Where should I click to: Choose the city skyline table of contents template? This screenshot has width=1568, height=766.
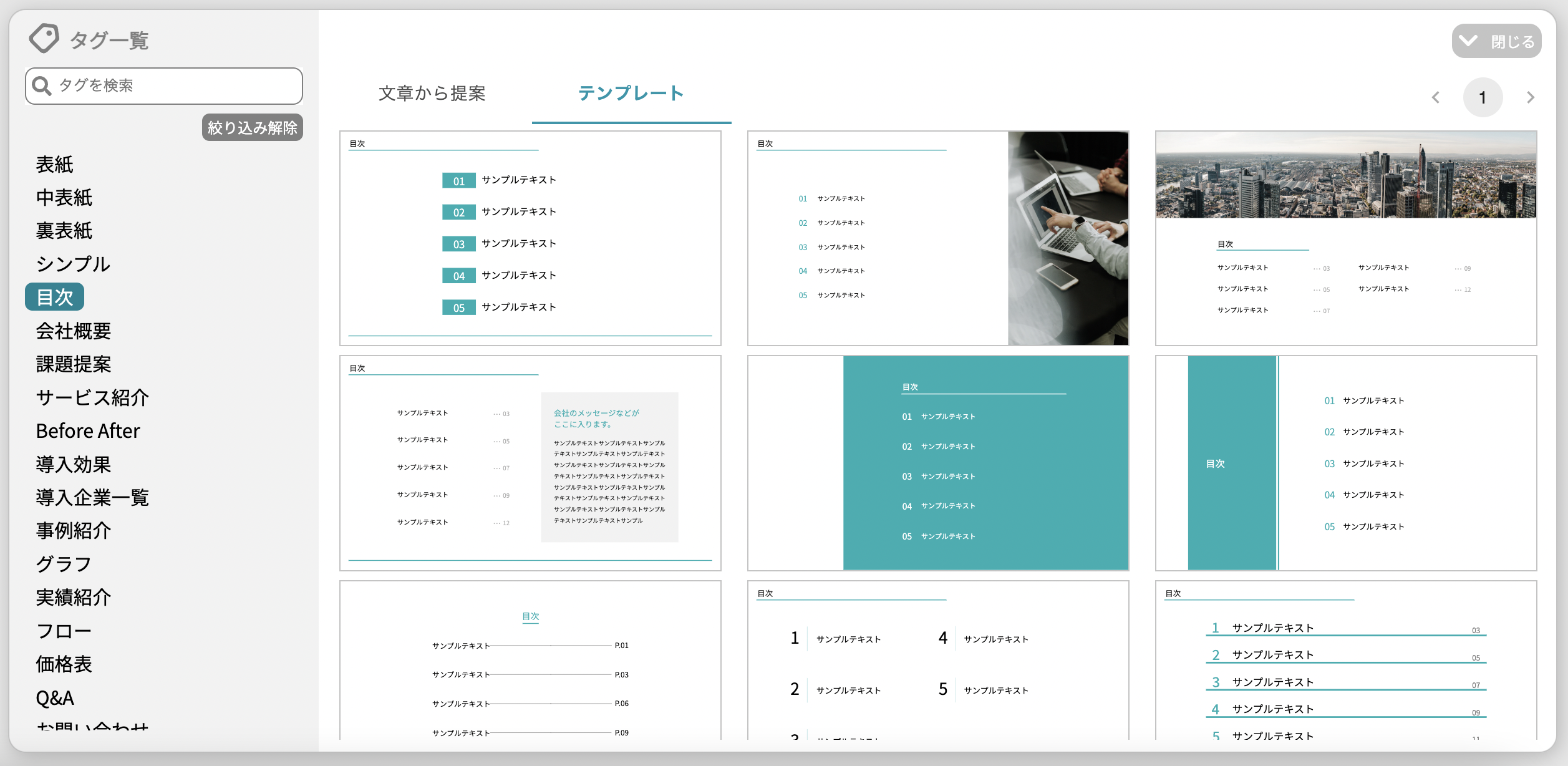pos(1346,238)
